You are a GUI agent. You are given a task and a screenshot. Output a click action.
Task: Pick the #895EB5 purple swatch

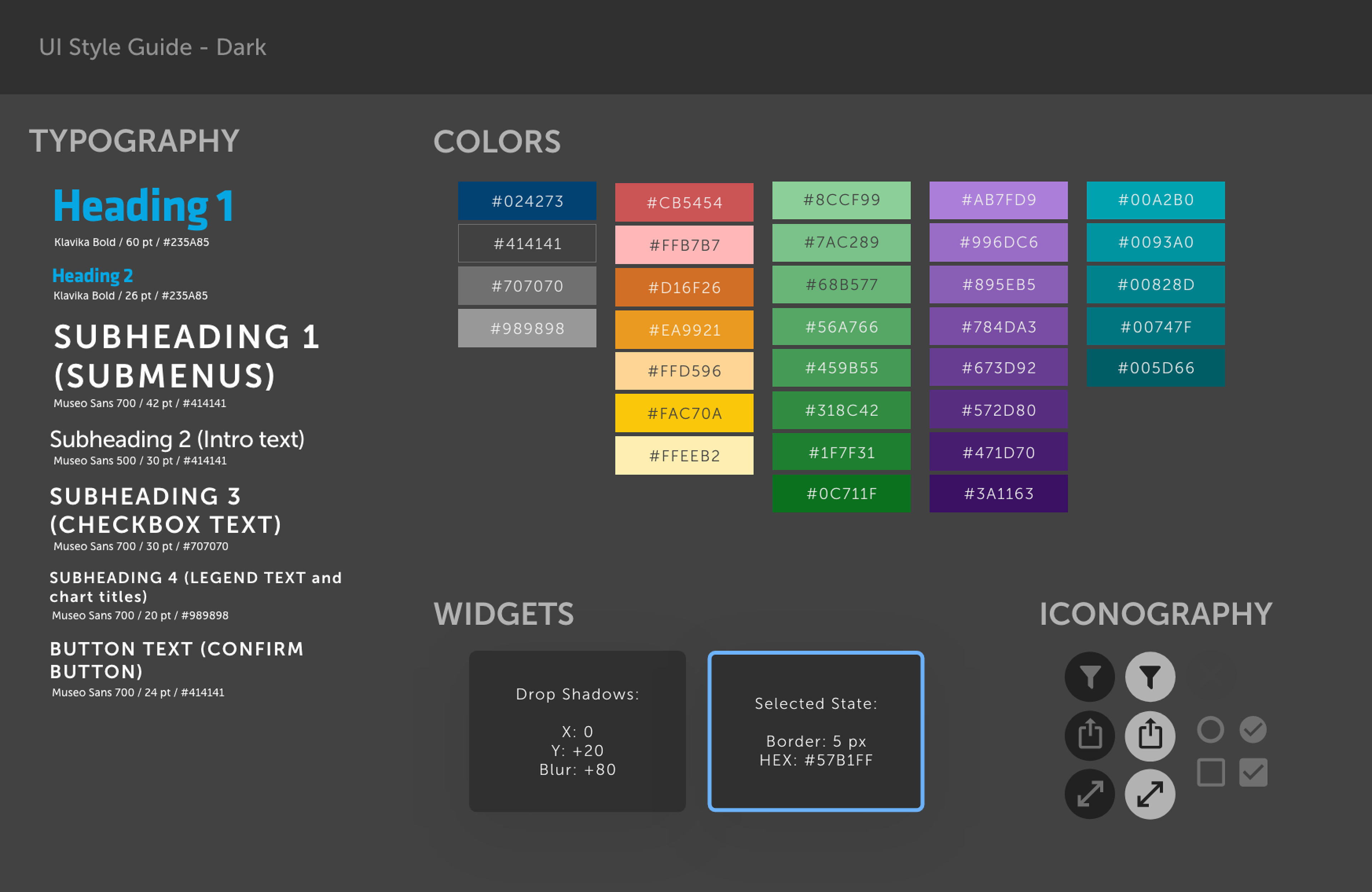click(x=998, y=284)
